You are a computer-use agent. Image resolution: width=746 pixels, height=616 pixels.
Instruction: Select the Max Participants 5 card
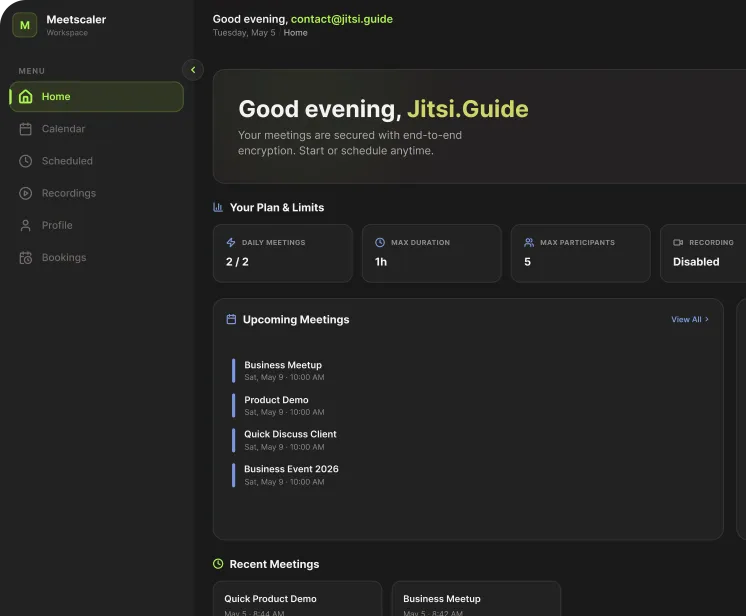(580, 254)
